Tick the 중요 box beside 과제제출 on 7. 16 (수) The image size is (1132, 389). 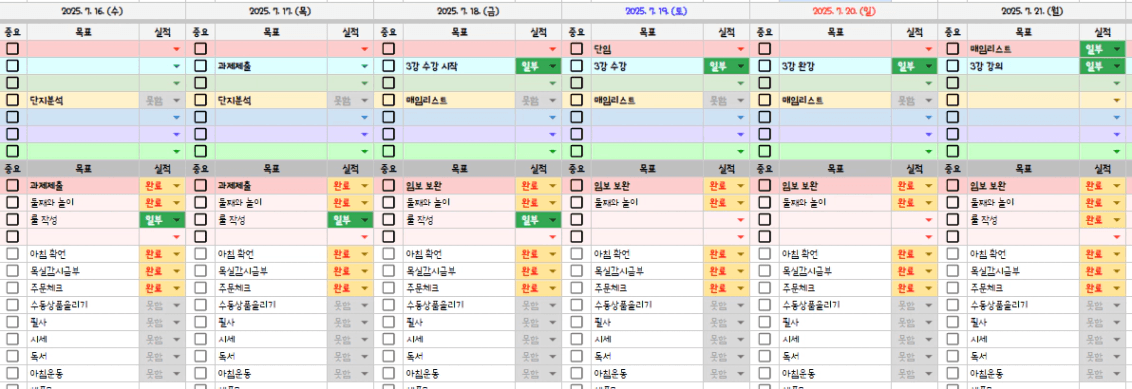tap(12, 185)
